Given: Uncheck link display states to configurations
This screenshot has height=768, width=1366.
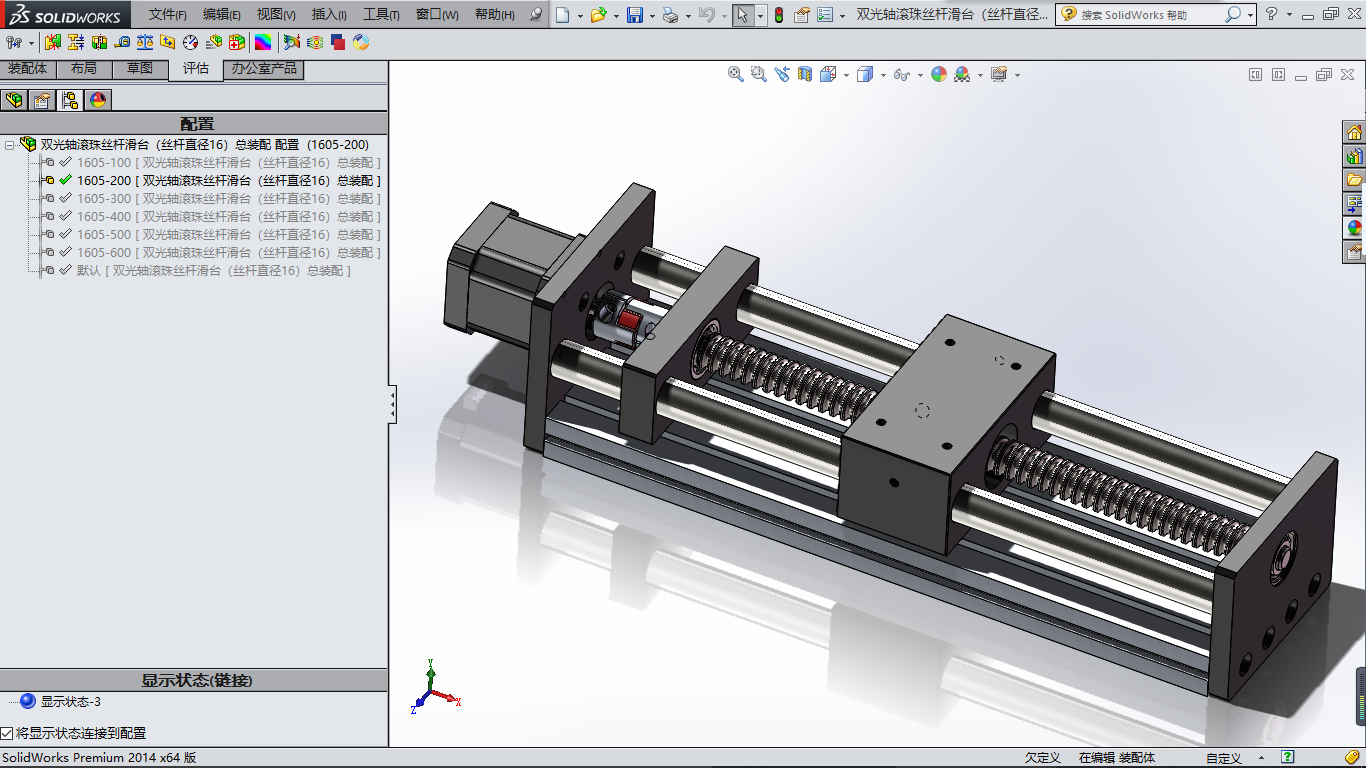Looking at the screenshot, I should pyautogui.click(x=7, y=733).
